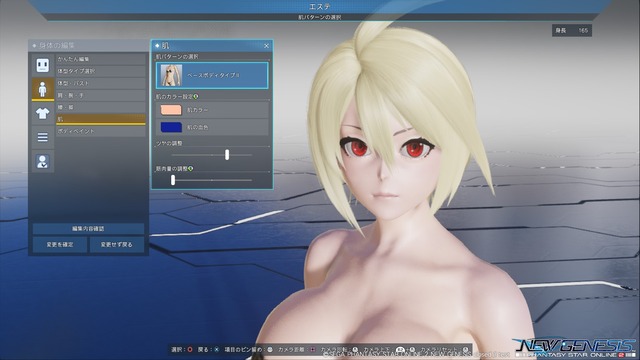Open the clothing T-shirt category icon
Screen dimensions: 640x360
point(42,113)
